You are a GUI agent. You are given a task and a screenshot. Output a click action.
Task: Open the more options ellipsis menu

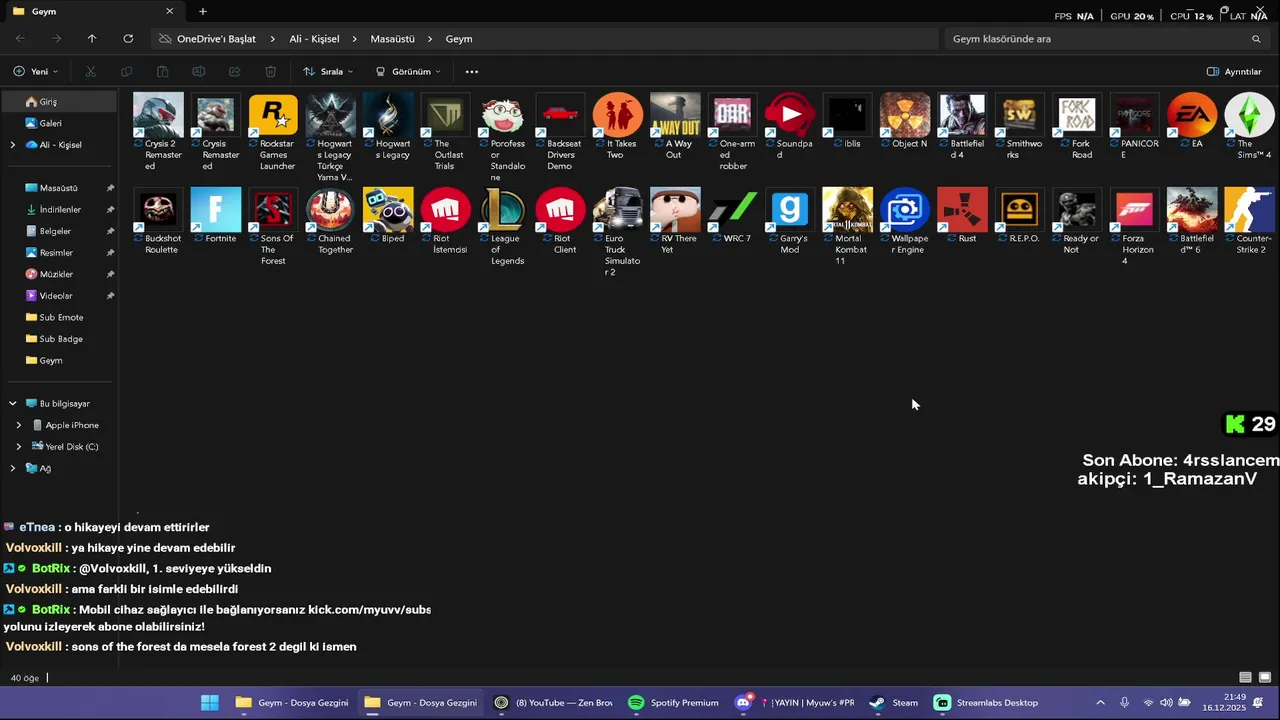pos(472,72)
